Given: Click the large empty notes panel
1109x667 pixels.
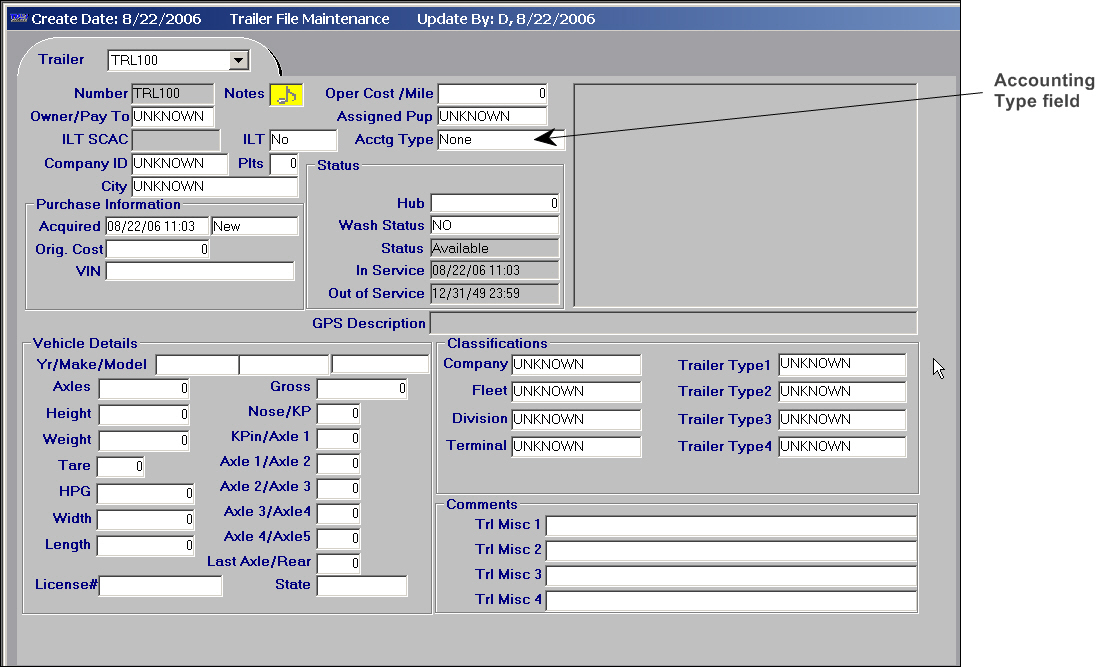Looking at the screenshot, I should pos(745,195).
